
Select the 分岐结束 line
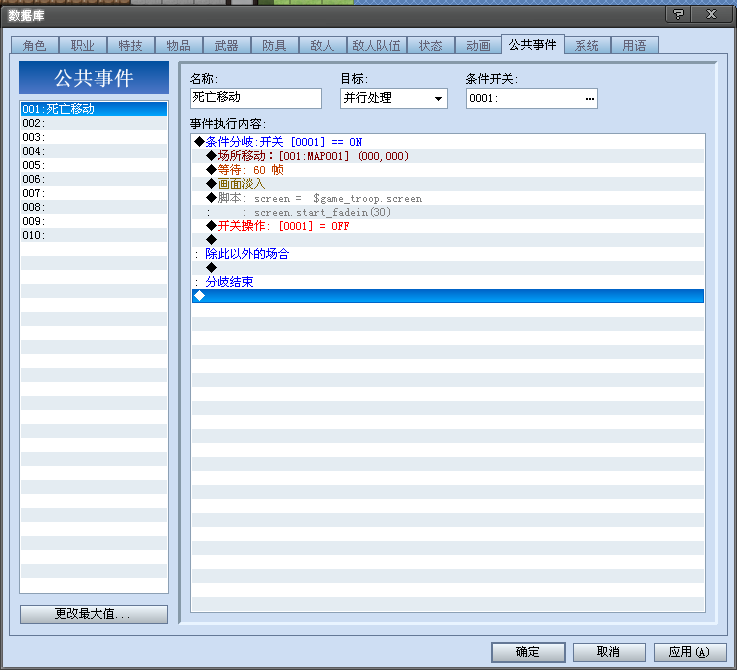click(x=448, y=282)
